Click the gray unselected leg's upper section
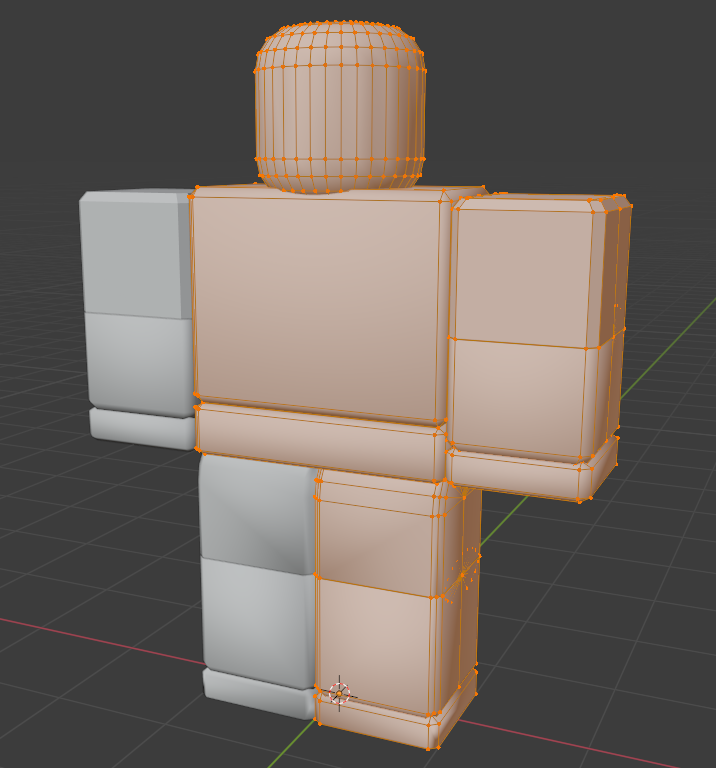 258,513
